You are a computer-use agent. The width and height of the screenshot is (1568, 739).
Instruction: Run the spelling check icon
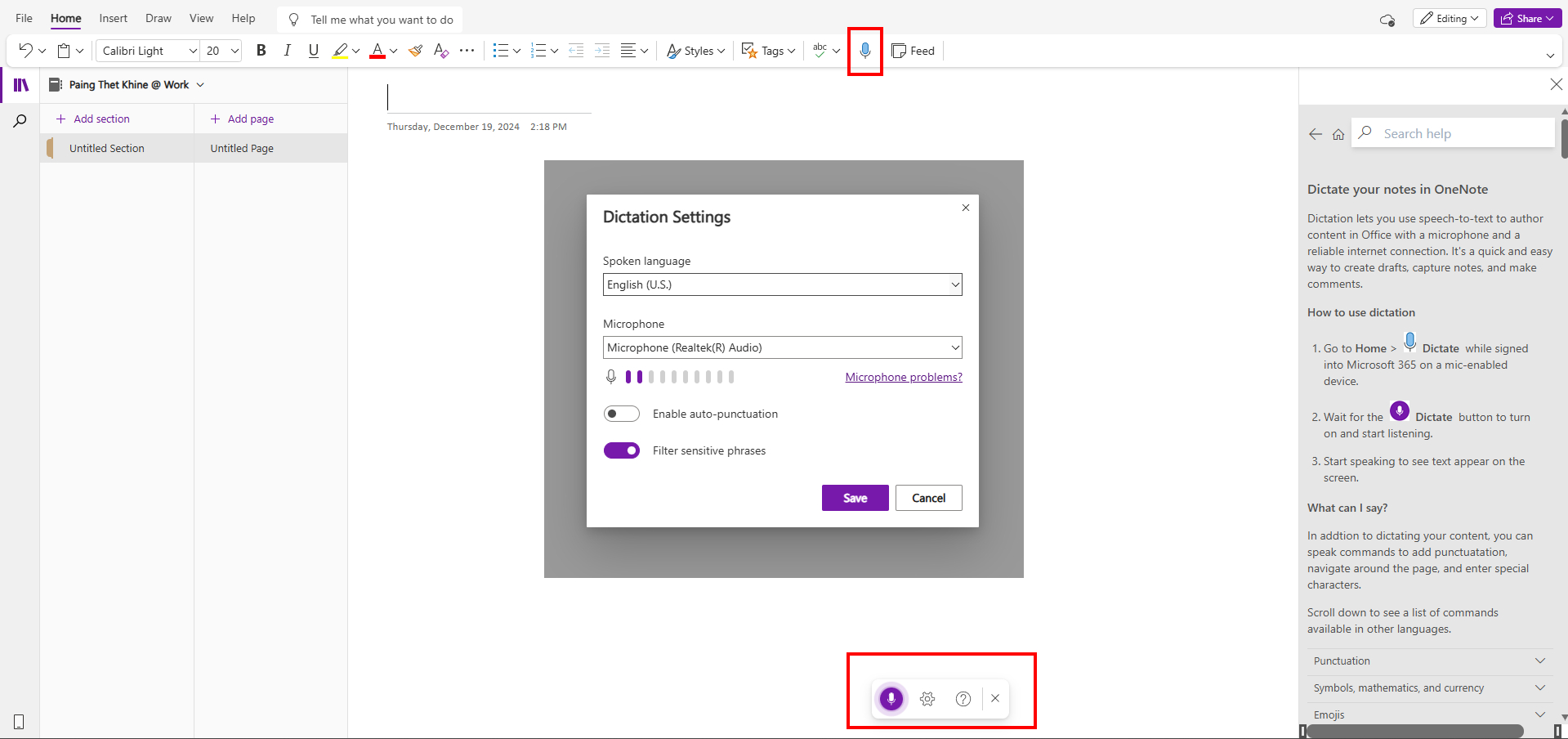pos(820,51)
